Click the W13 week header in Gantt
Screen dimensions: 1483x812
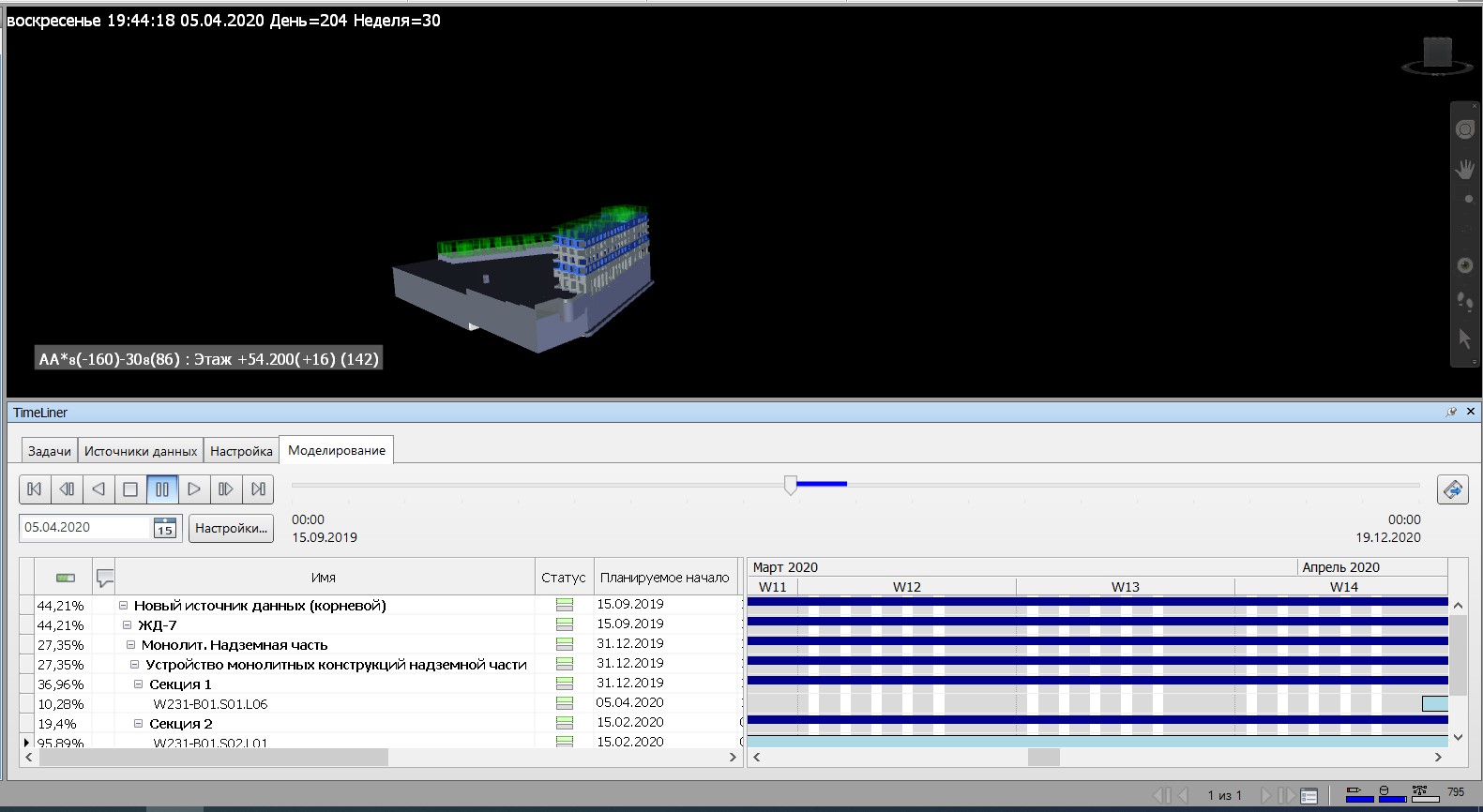[x=1126, y=587]
